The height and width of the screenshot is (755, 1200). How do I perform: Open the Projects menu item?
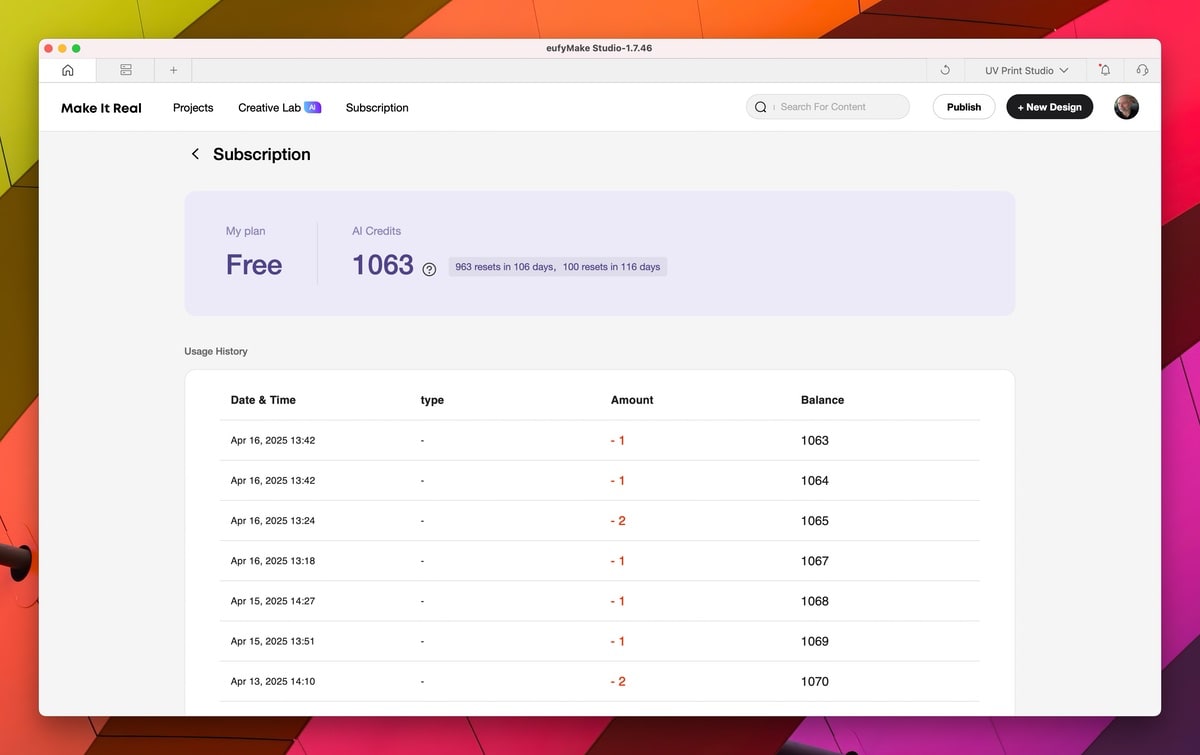[193, 108]
